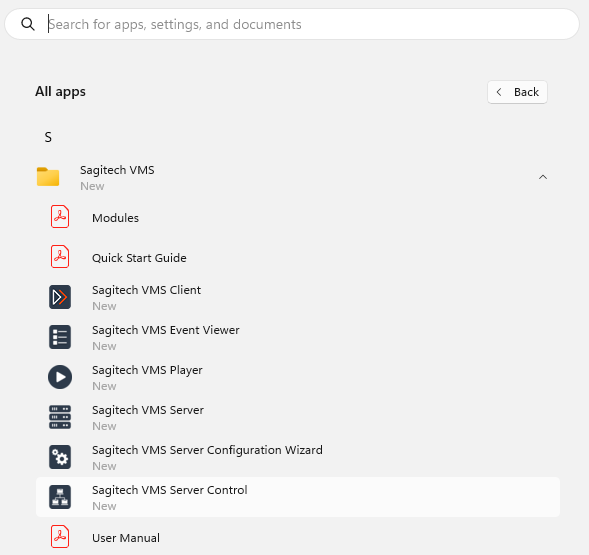Click the letter S section header
The image size is (589, 555).
coord(48,137)
